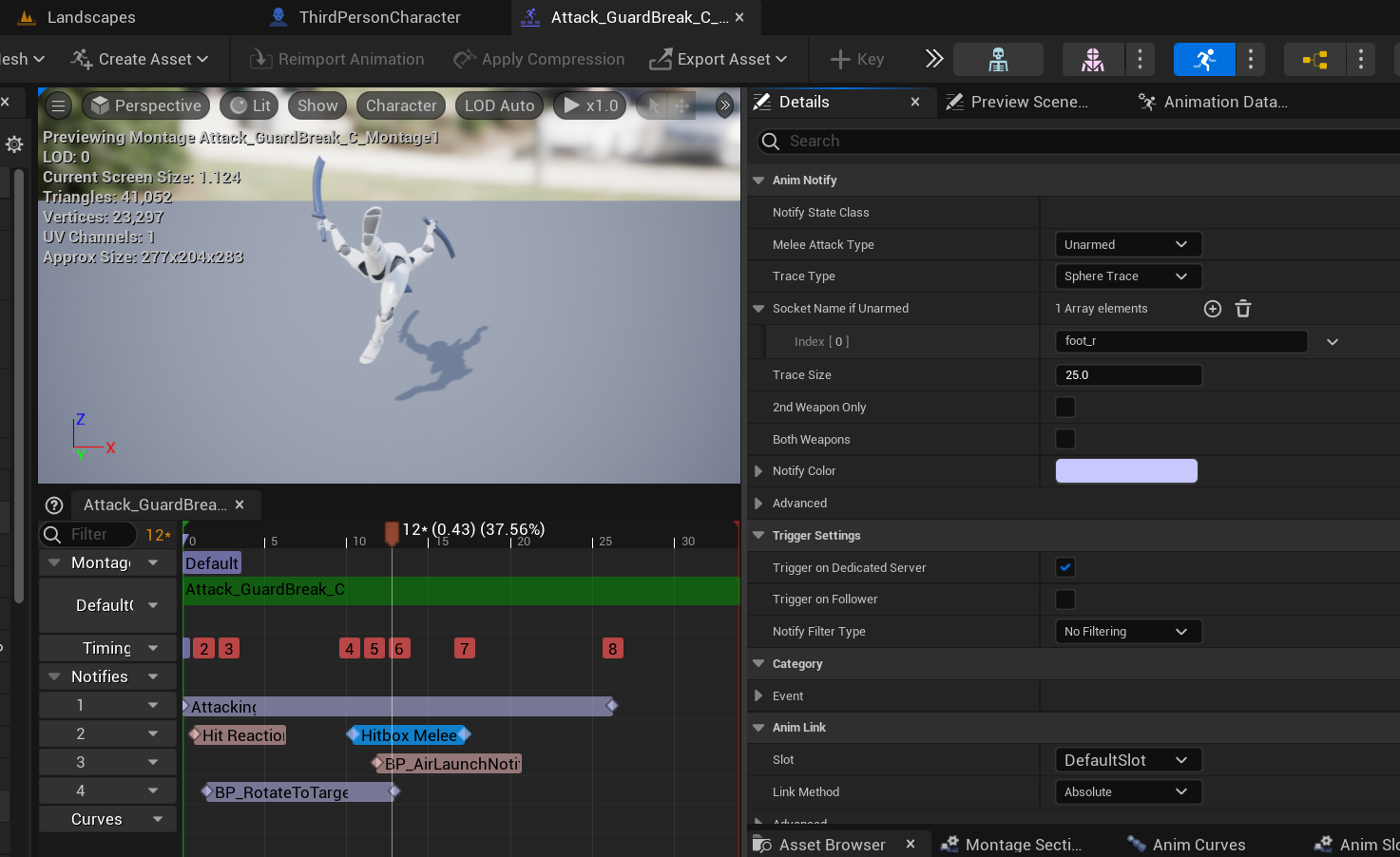The height and width of the screenshot is (857, 1400).
Task: Open the Trace Type Sphere Trace dropdown
Action: click(x=1127, y=276)
